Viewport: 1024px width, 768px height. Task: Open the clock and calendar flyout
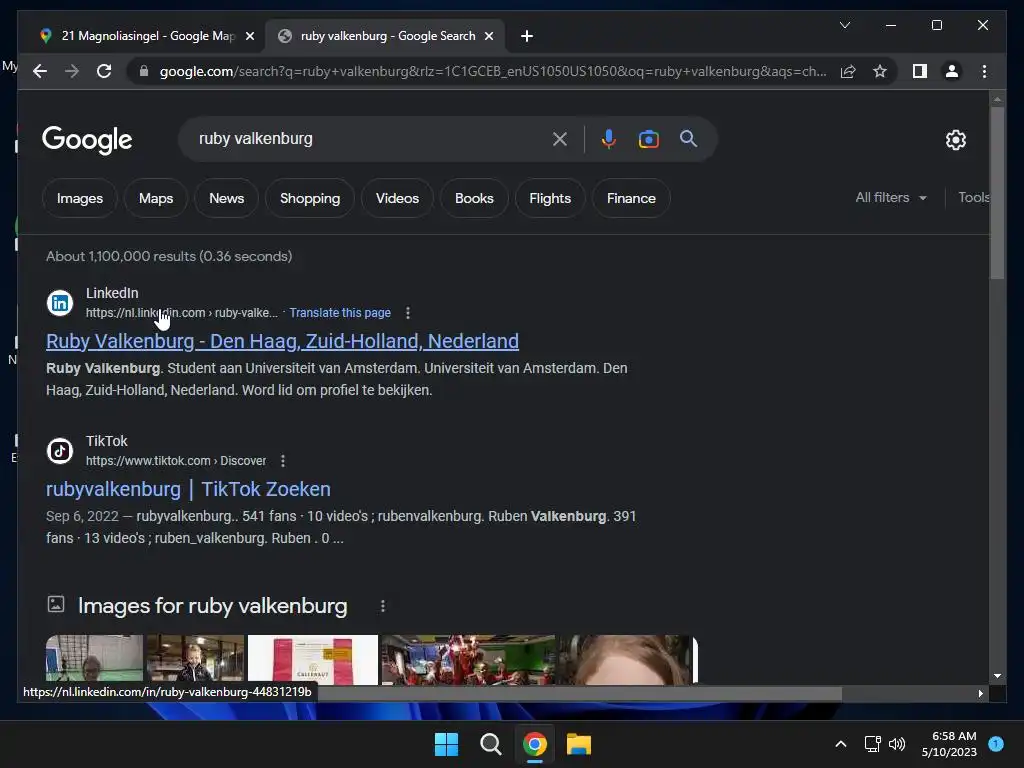[949, 744]
